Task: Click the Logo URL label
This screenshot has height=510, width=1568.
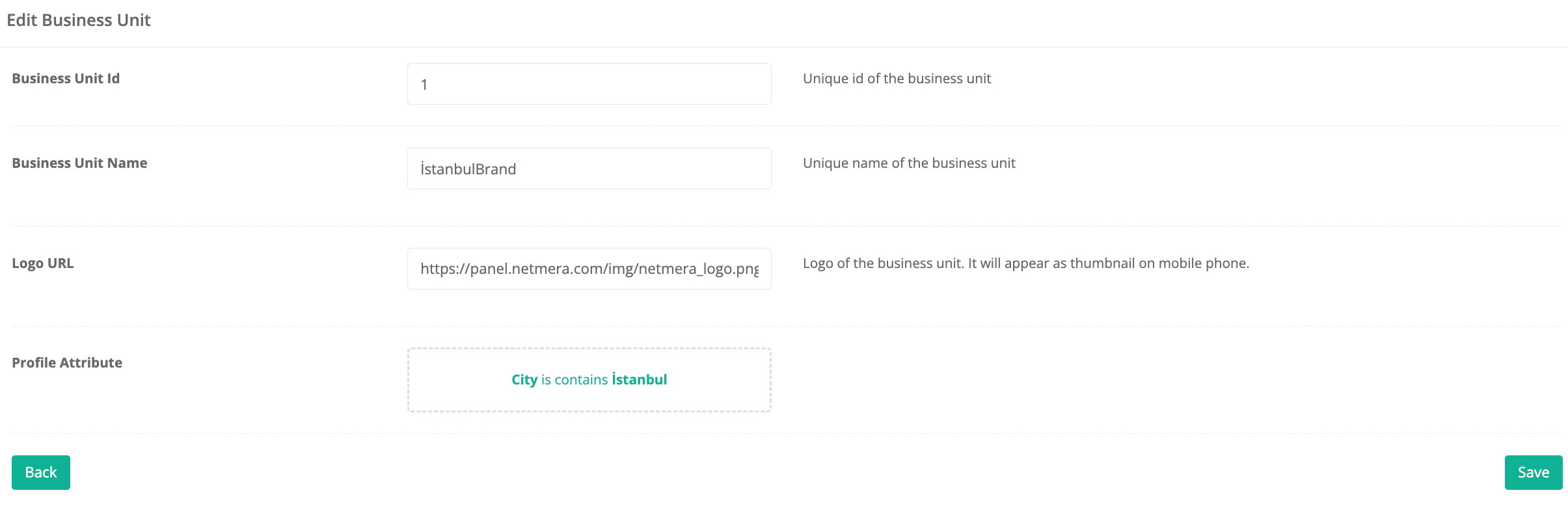Action: pyautogui.click(x=43, y=263)
